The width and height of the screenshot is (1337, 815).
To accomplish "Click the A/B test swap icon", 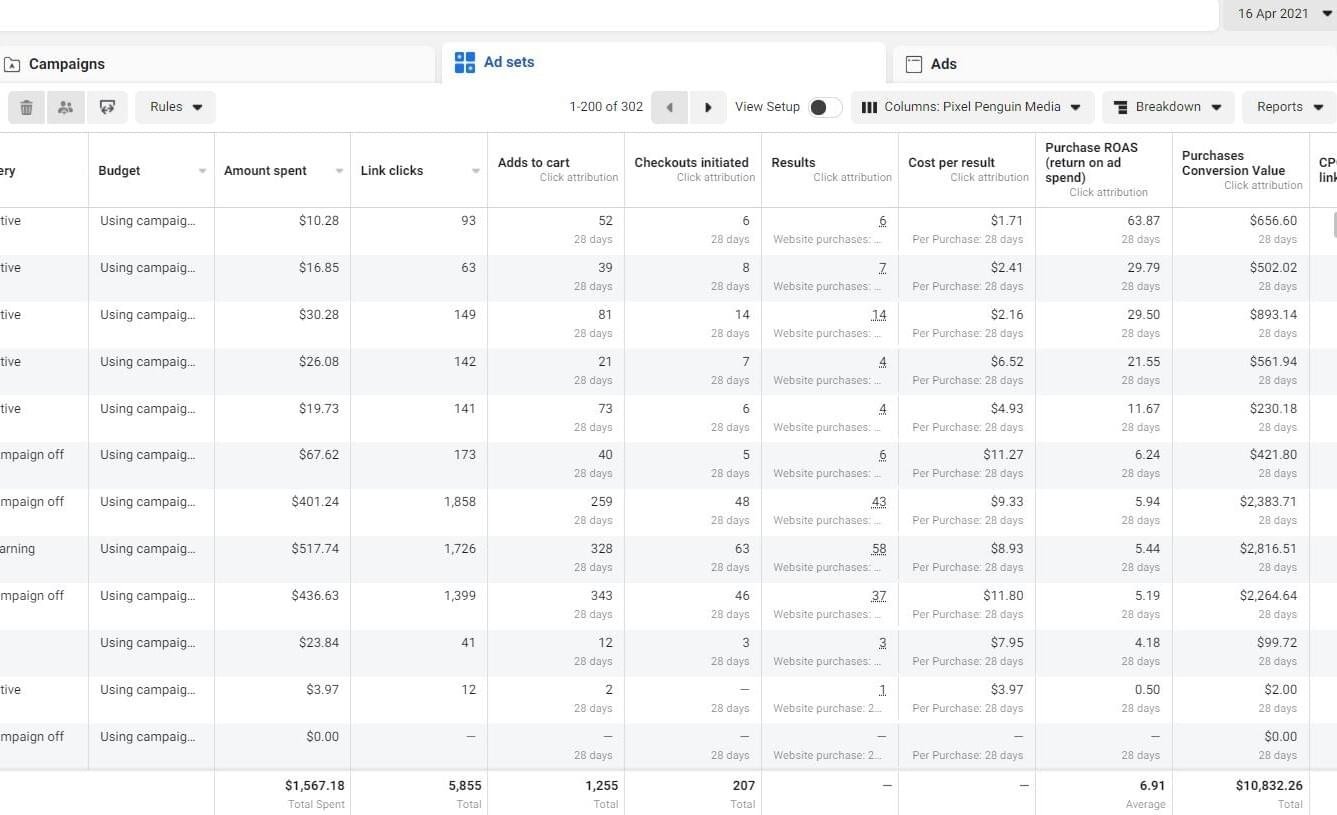I will [107, 107].
